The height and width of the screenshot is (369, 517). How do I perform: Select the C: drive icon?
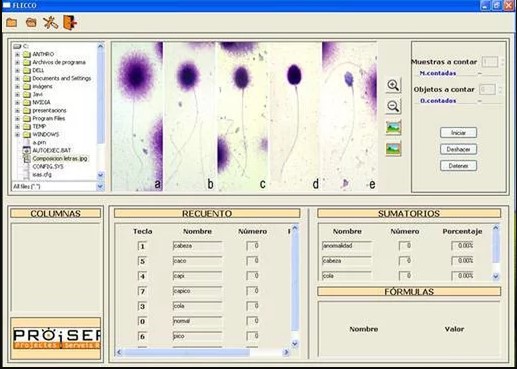(17, 46)
